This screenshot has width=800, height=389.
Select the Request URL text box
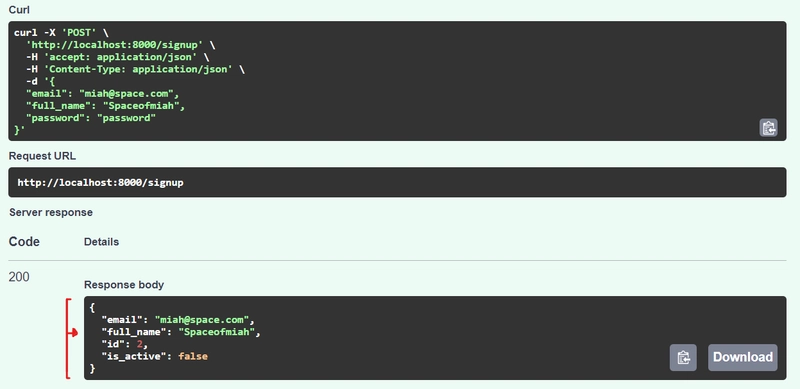tap(397, 182)
